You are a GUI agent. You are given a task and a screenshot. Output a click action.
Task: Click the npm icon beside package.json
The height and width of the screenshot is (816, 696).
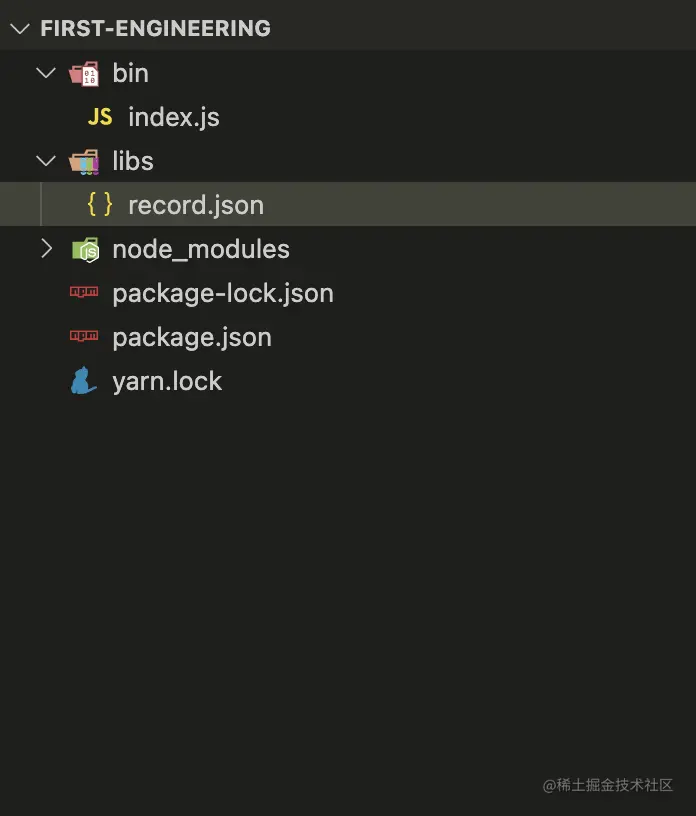pyautogui.click(x=84, y=336)
